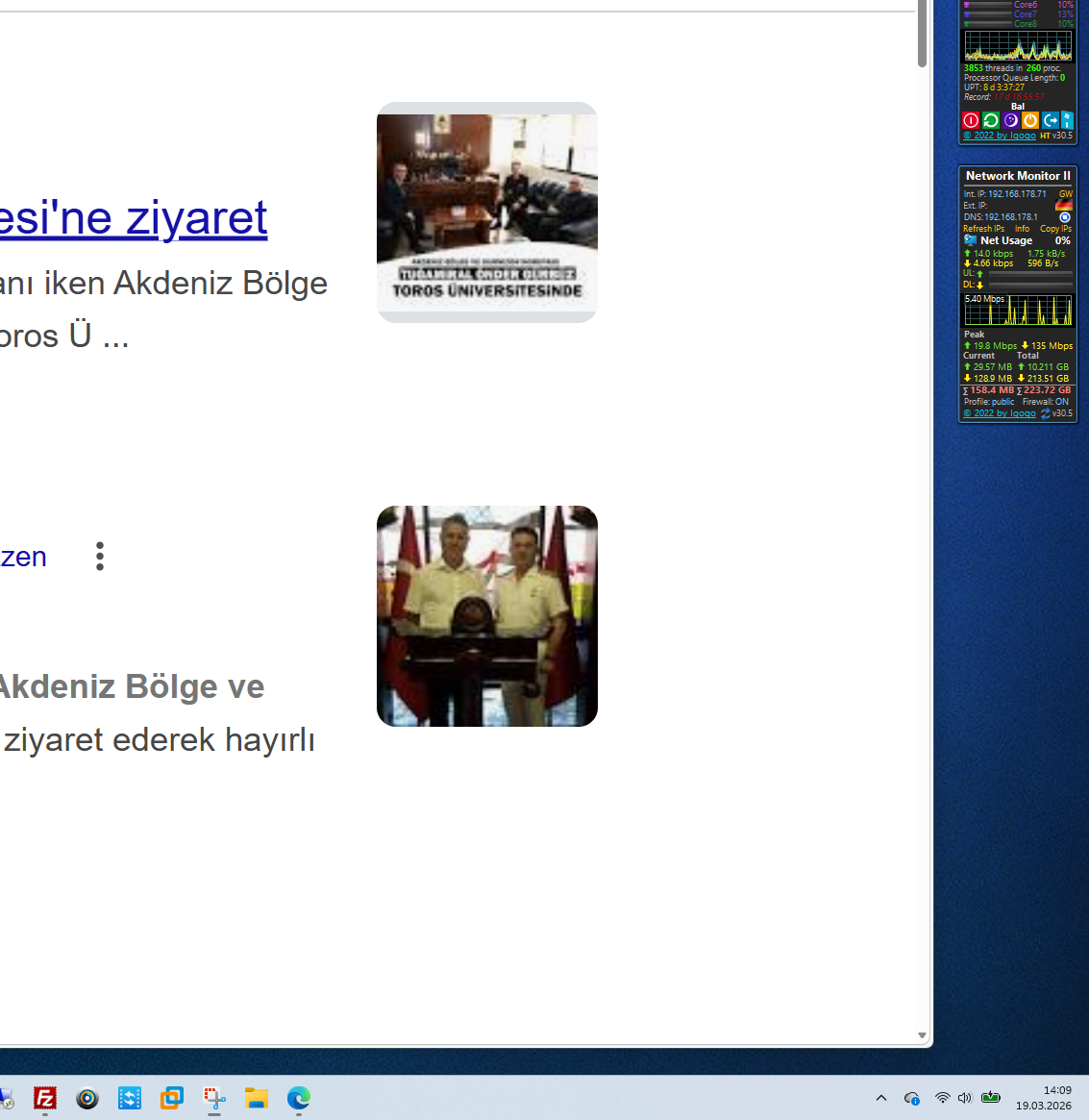Image resolution: width=1089 pixels, height=1120 pixels.
Task: Click the blue log off arrow icon
Action: (x=1051, y=120)
